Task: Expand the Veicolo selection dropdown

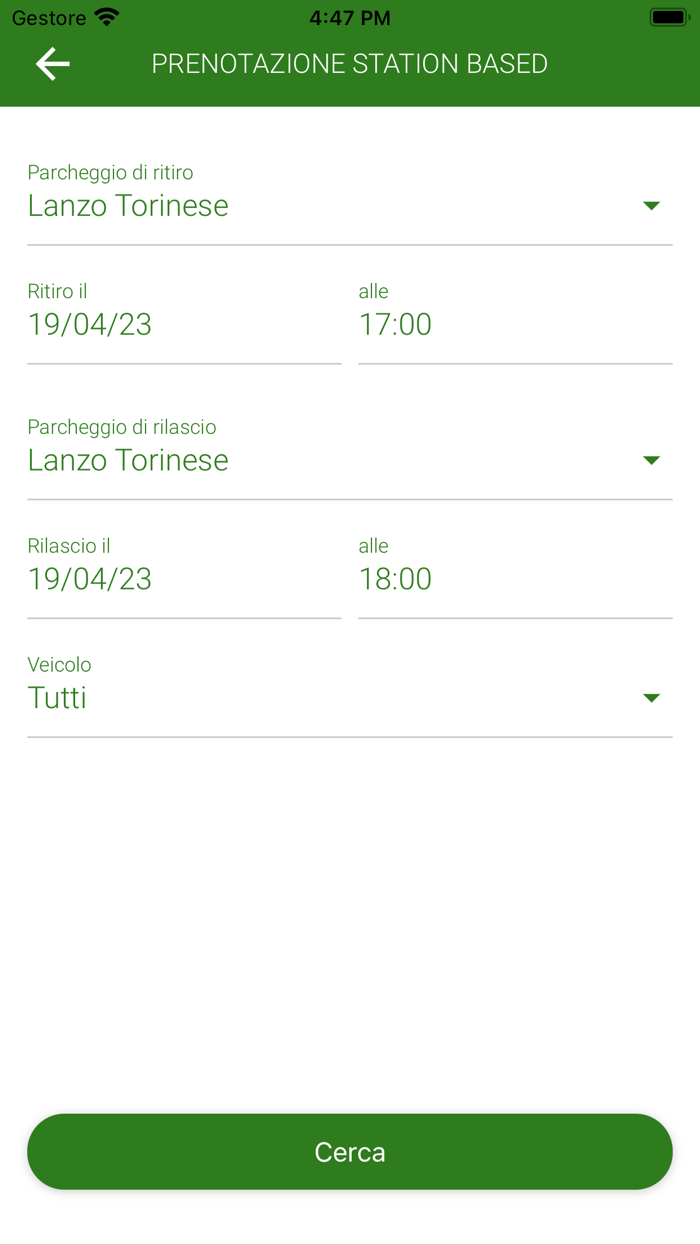Action: coord(652,698)
